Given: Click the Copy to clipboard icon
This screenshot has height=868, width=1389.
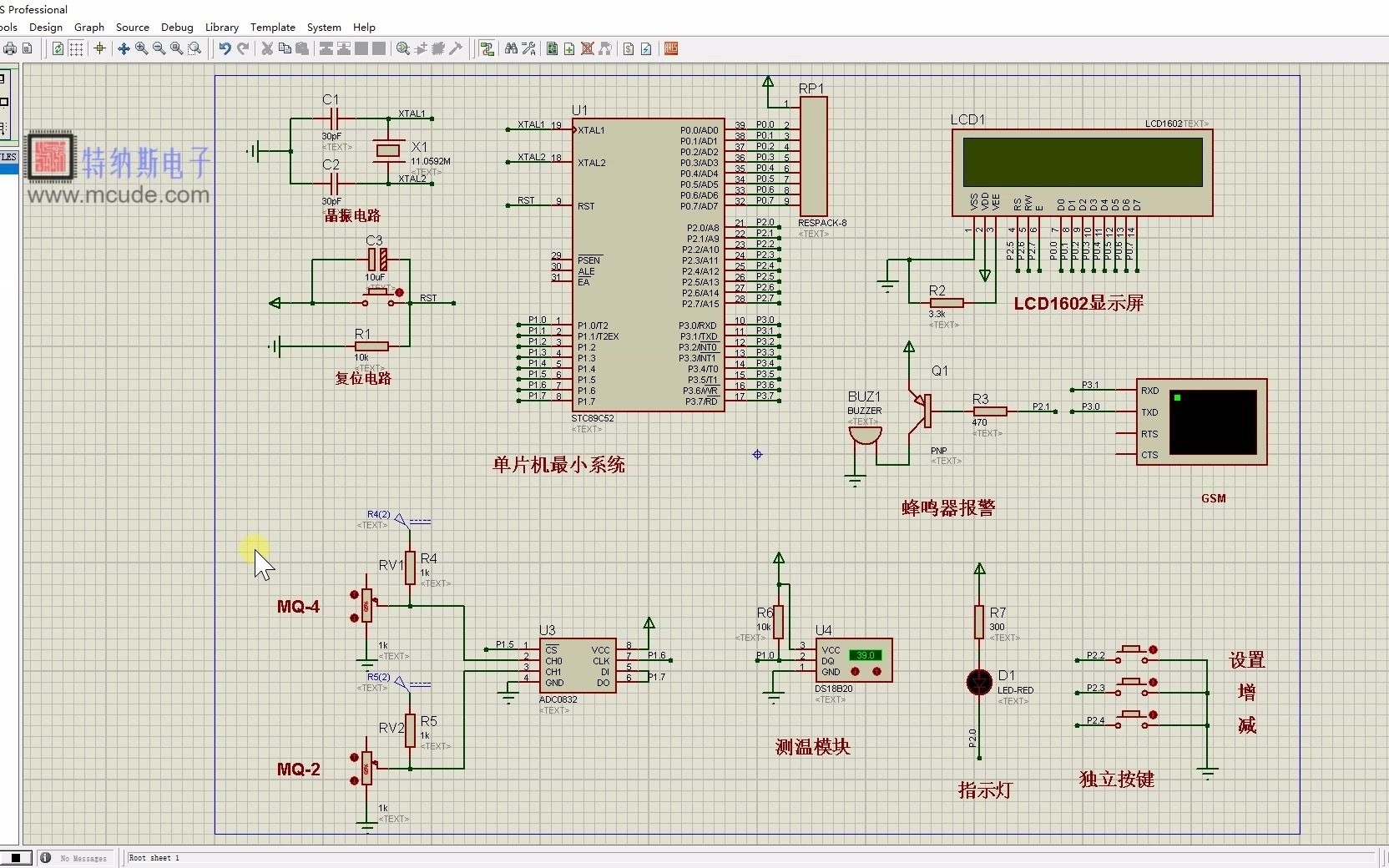Looking at the screenshot, I should pyautogui.click(x=285, y=48).
